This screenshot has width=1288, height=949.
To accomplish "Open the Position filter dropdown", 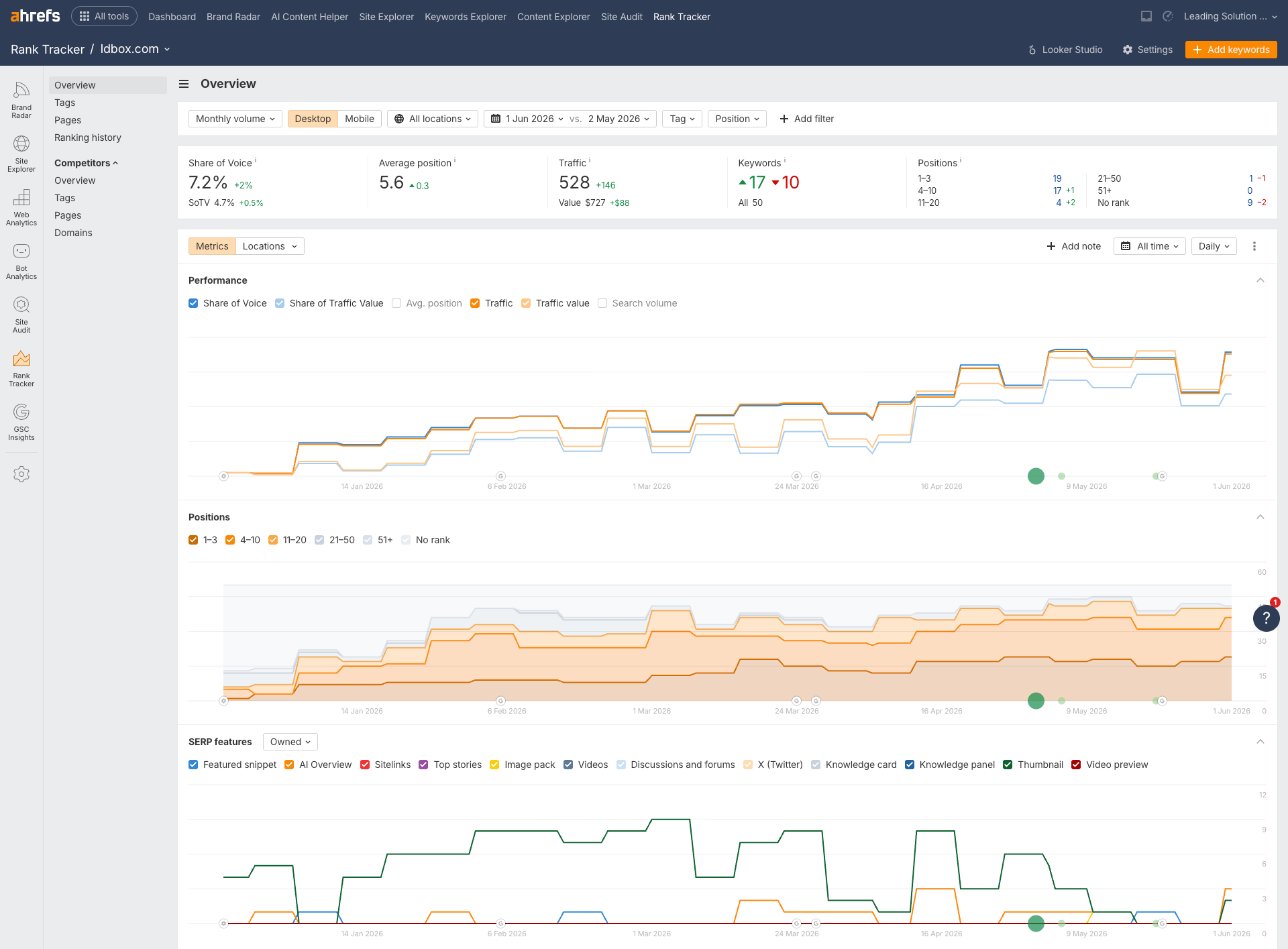I will click(737, 119).
